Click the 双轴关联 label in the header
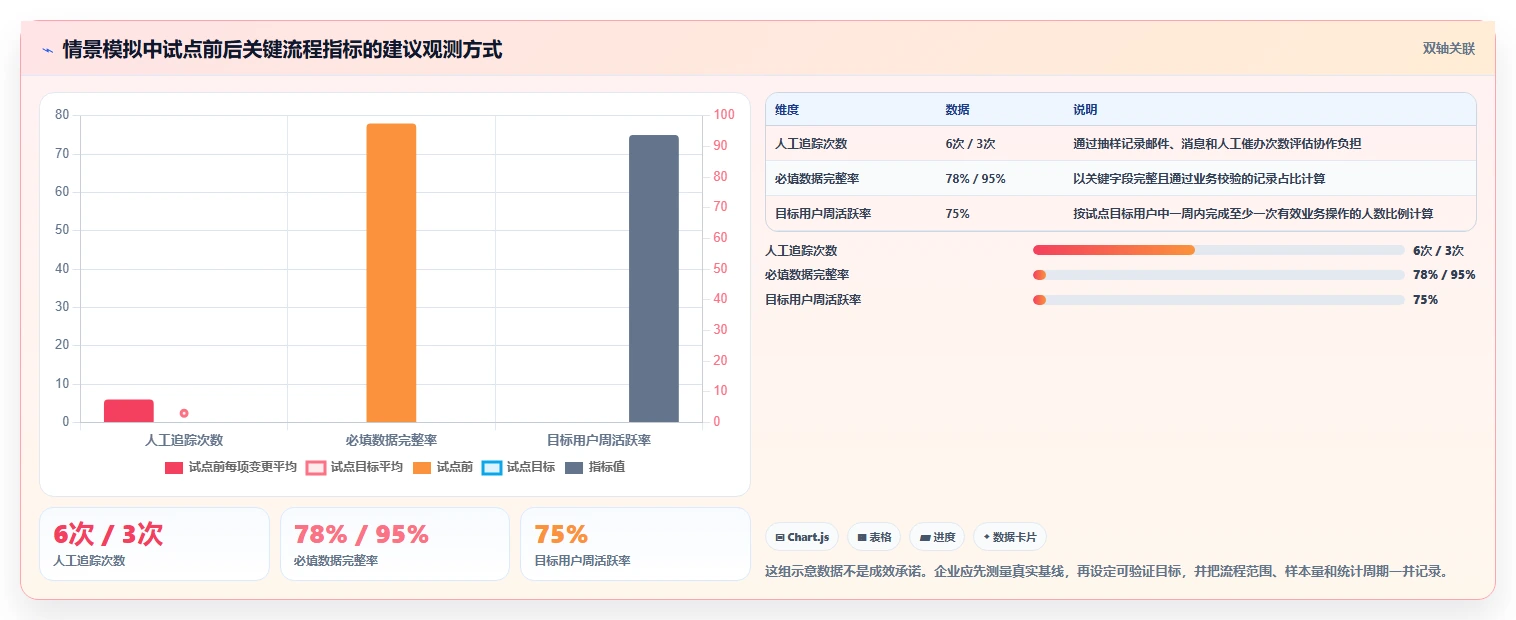 point(1448,48)
